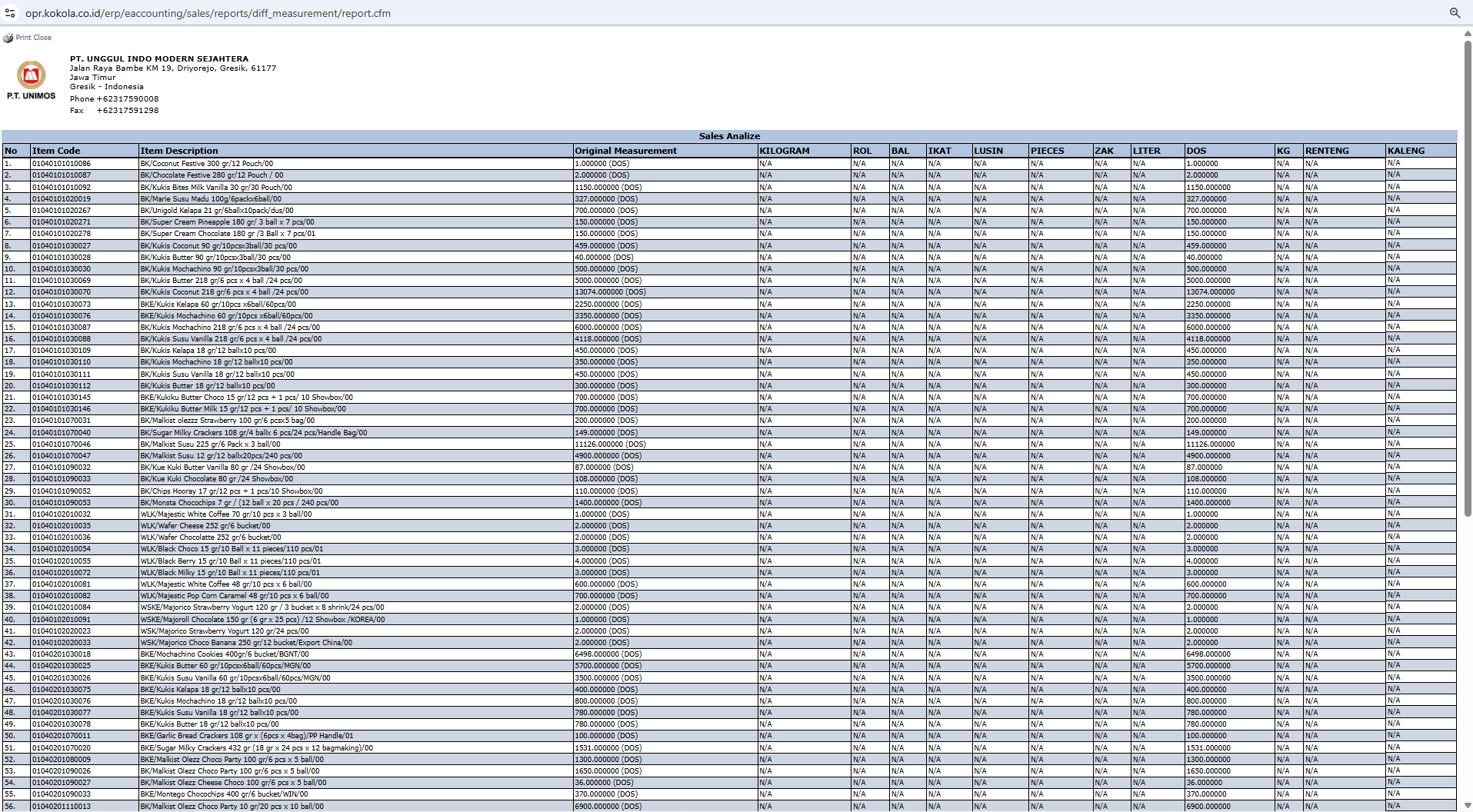Click the KILOGRAM column header
The width and height of the screenshot is (1473, 812).
[x=784, y=151]
